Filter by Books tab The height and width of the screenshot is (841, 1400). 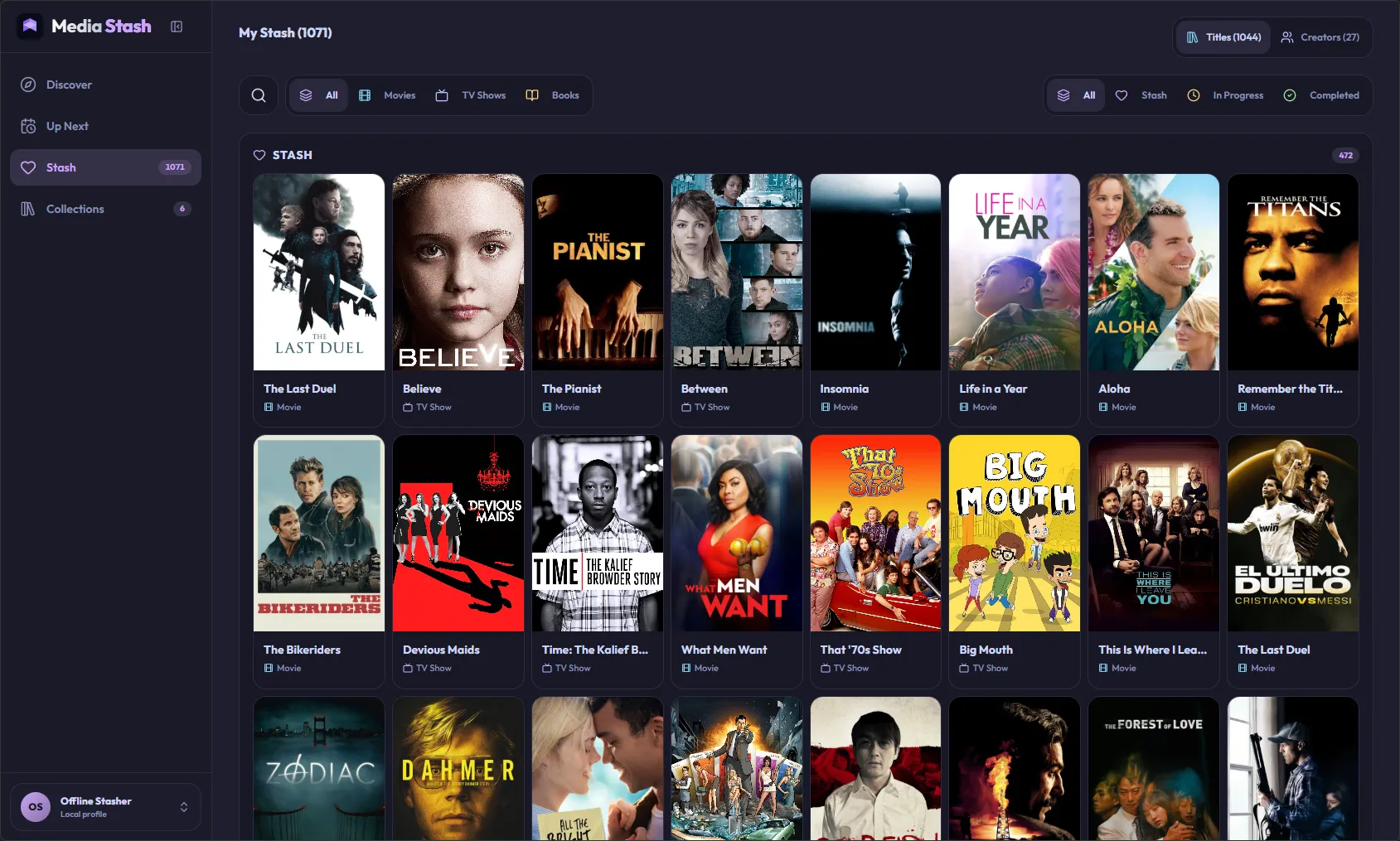click(x=553, y=95)
